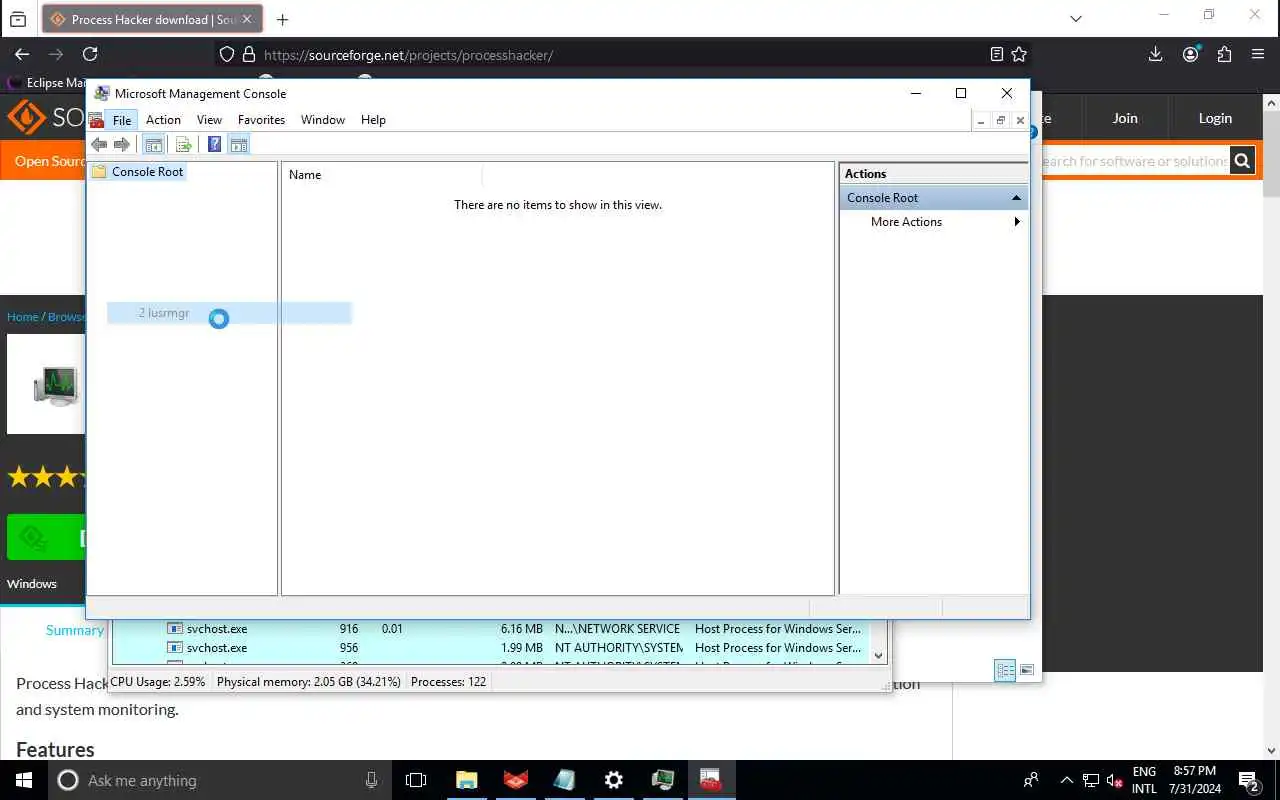Open the Favorites menu in MMC
Viewport: 1280px width, 800px height.
(261, 120)
